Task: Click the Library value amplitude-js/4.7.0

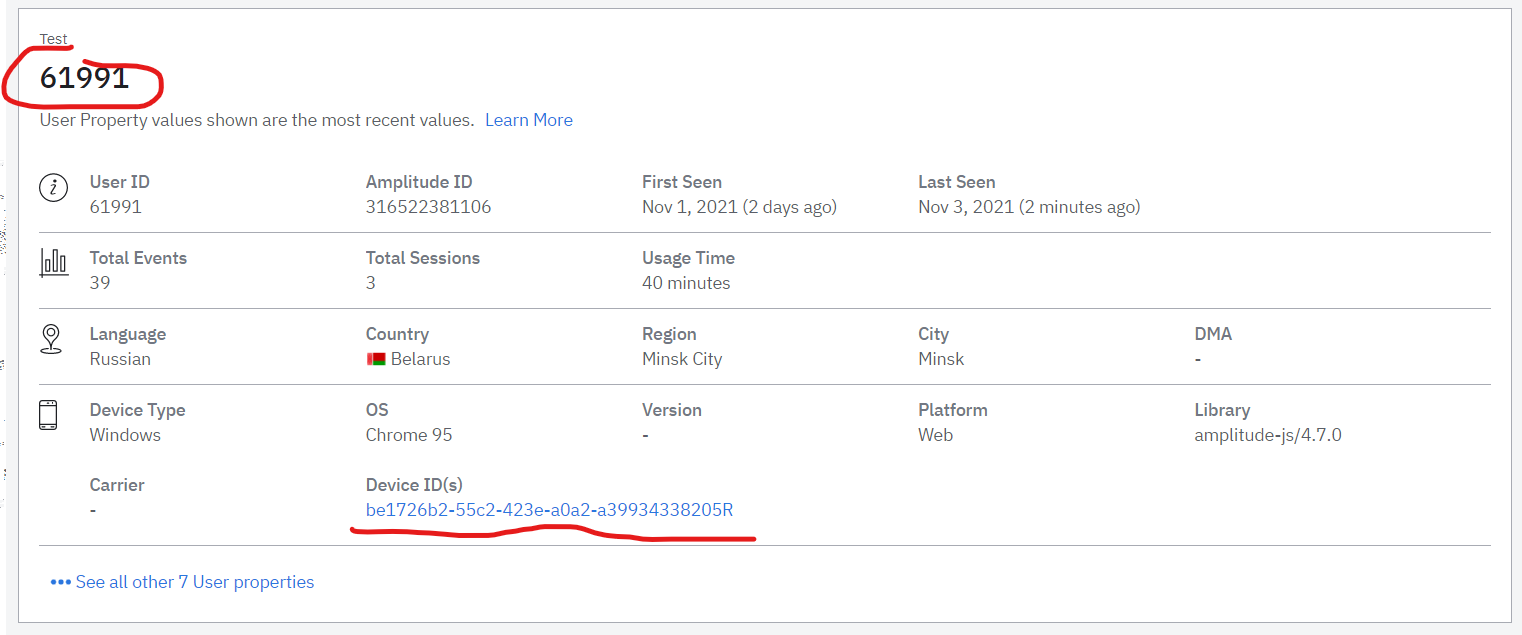Action: [1267, 435]
